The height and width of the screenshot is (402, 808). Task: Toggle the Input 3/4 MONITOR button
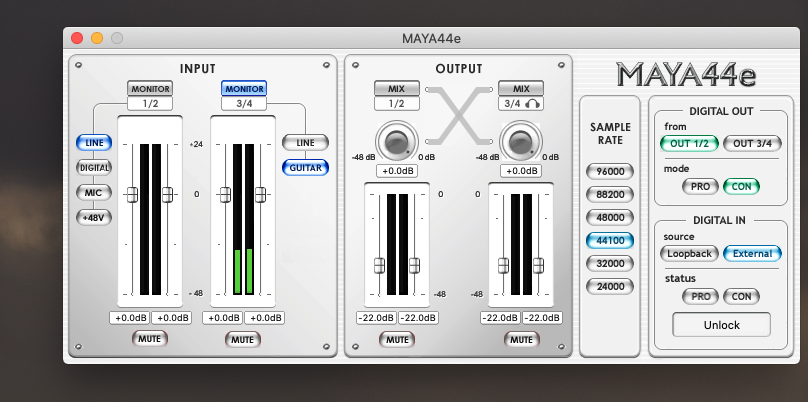pyautogui.click(x=244, y=89)
